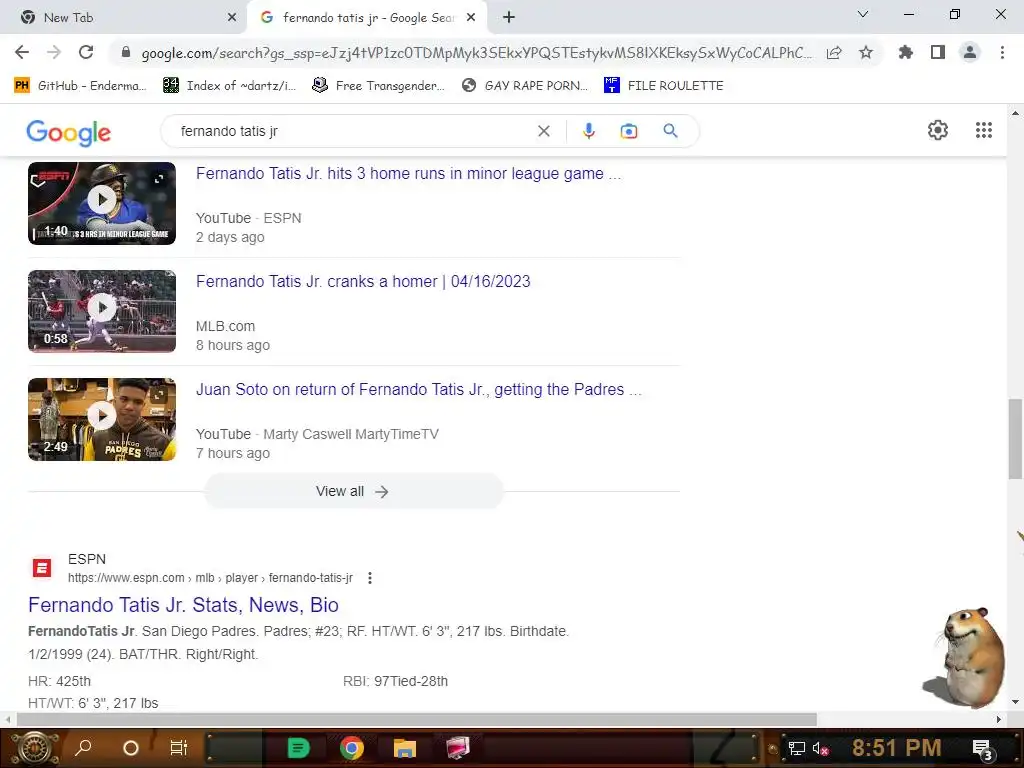Open File Explorer from the taskbar

tap(404, 748)
